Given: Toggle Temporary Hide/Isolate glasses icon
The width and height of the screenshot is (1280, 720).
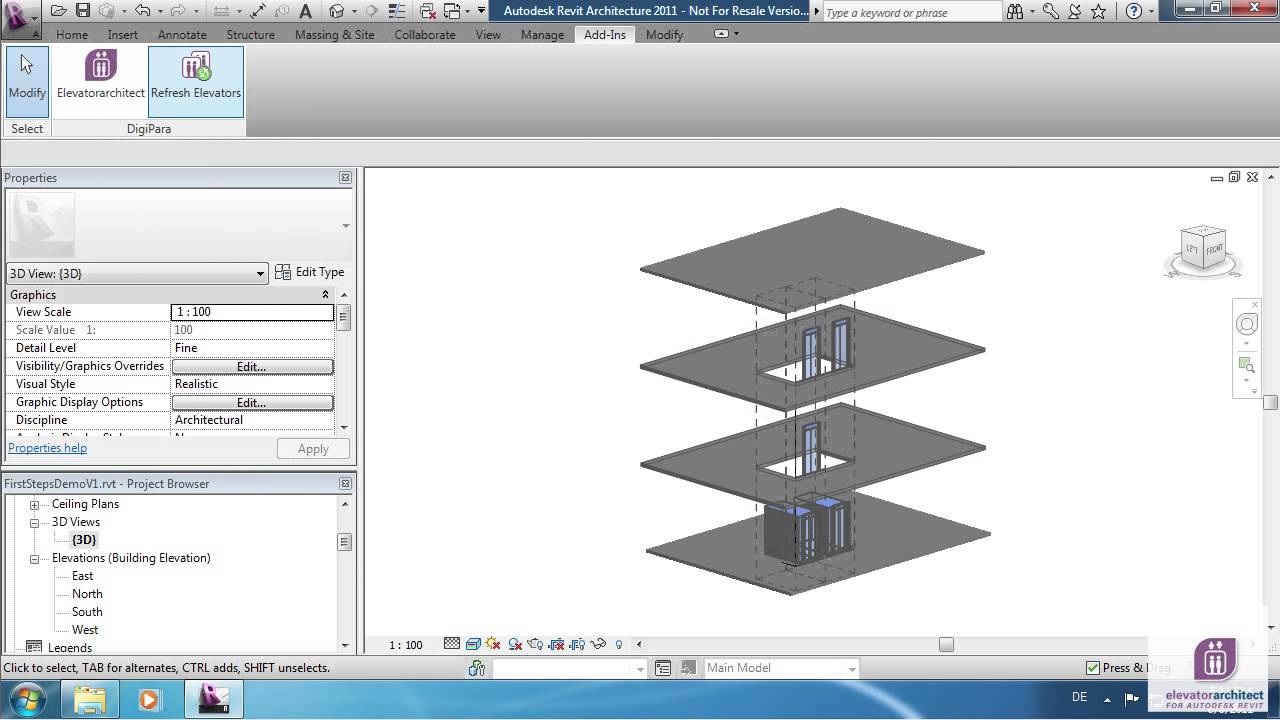Looking at the screenshot, I should point(598,644).
